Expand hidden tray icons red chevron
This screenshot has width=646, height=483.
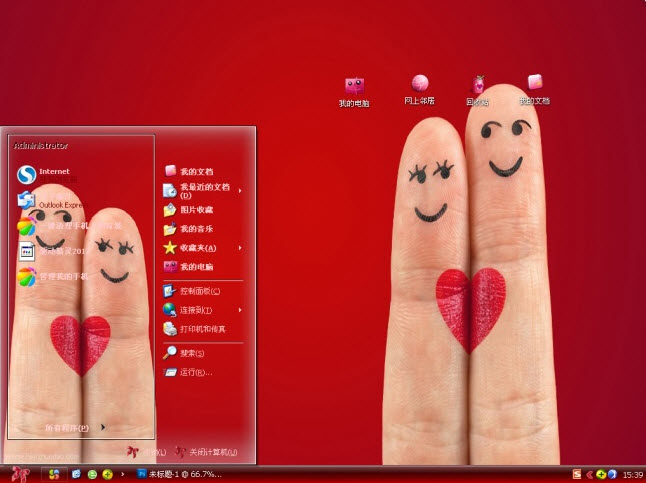[590, 474]
